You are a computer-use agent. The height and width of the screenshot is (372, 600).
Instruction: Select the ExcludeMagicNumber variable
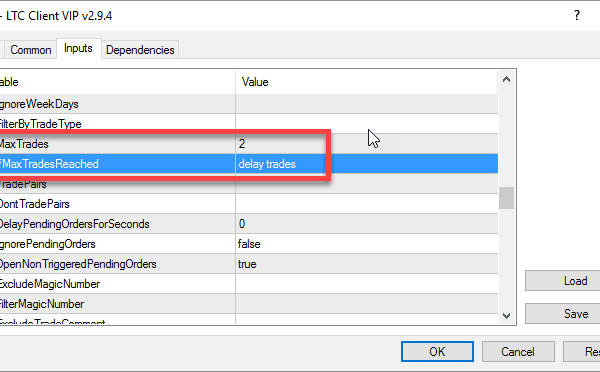(50, 284)
